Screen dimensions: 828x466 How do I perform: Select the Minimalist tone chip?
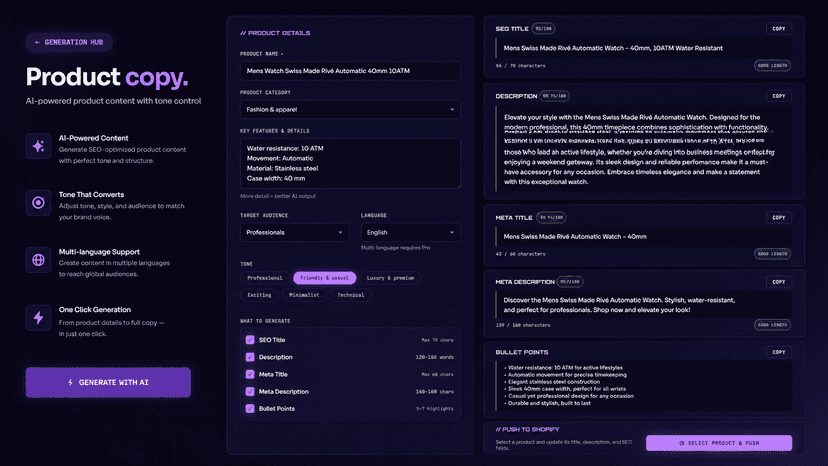click(304, 295)
